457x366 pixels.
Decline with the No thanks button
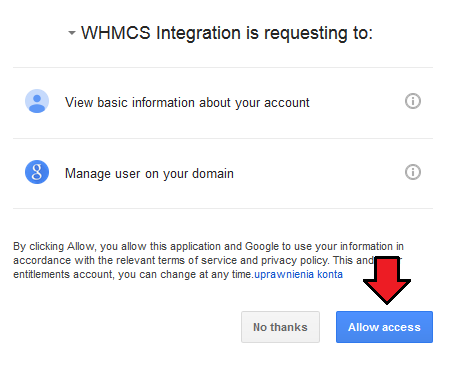pos(280,327)
